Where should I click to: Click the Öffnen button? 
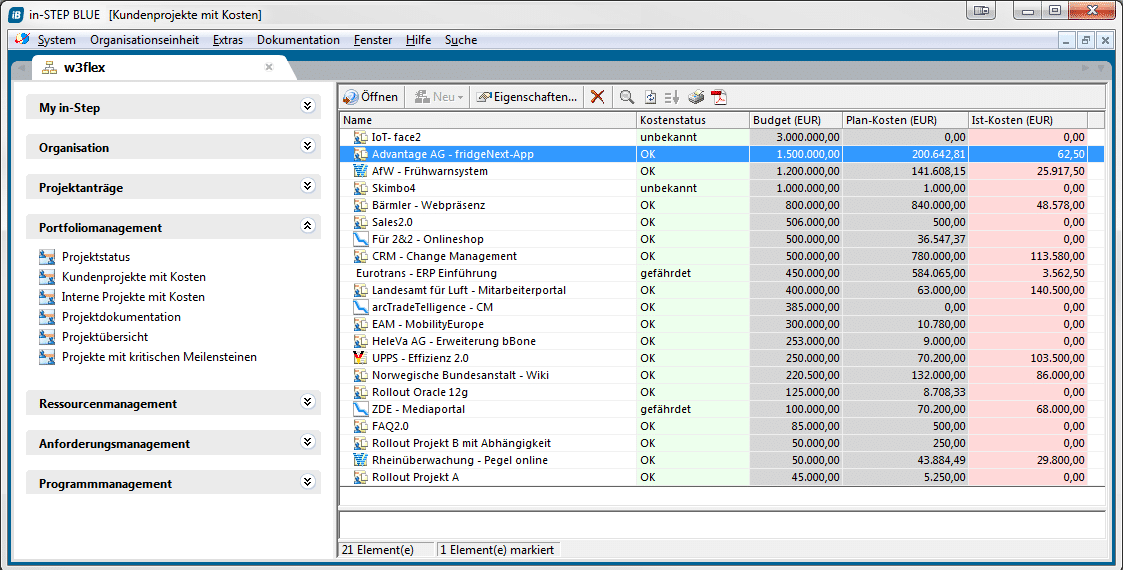371,97
